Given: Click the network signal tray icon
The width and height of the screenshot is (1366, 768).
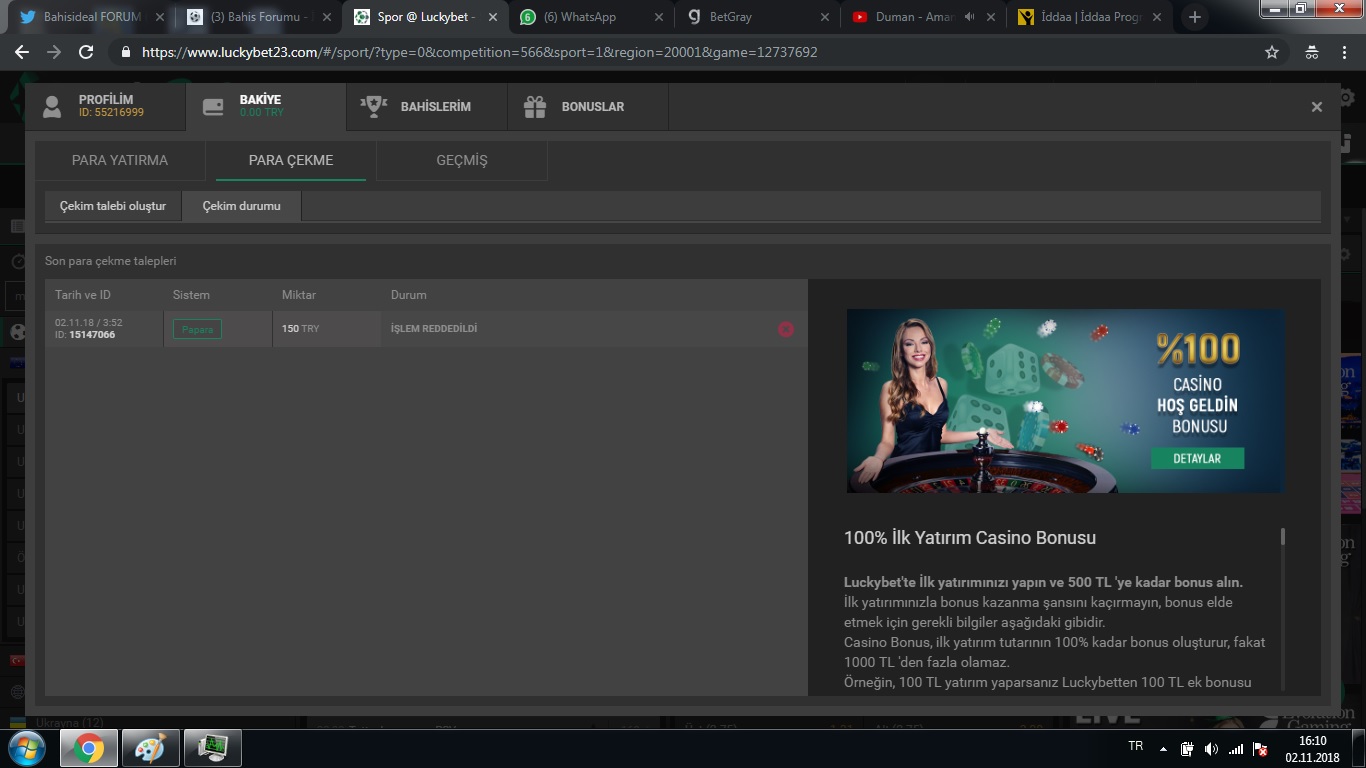Looking at the screenshot, I should point(1235,749).
